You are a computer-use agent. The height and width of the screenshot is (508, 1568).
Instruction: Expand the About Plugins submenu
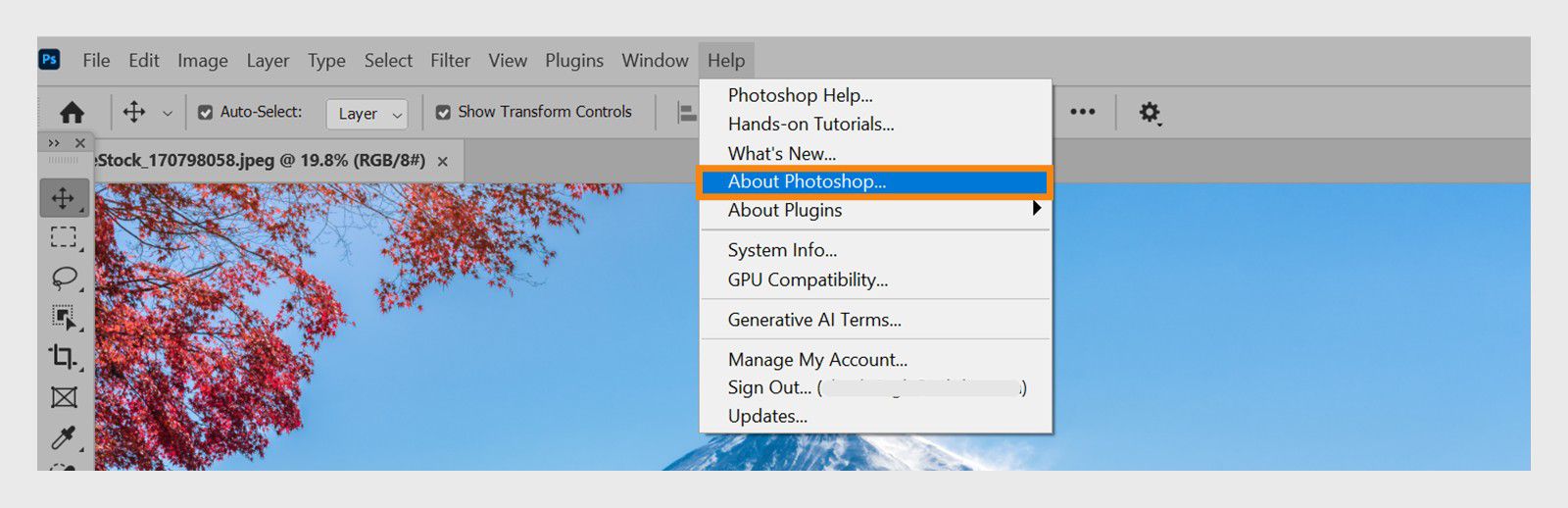point(1036,209)
